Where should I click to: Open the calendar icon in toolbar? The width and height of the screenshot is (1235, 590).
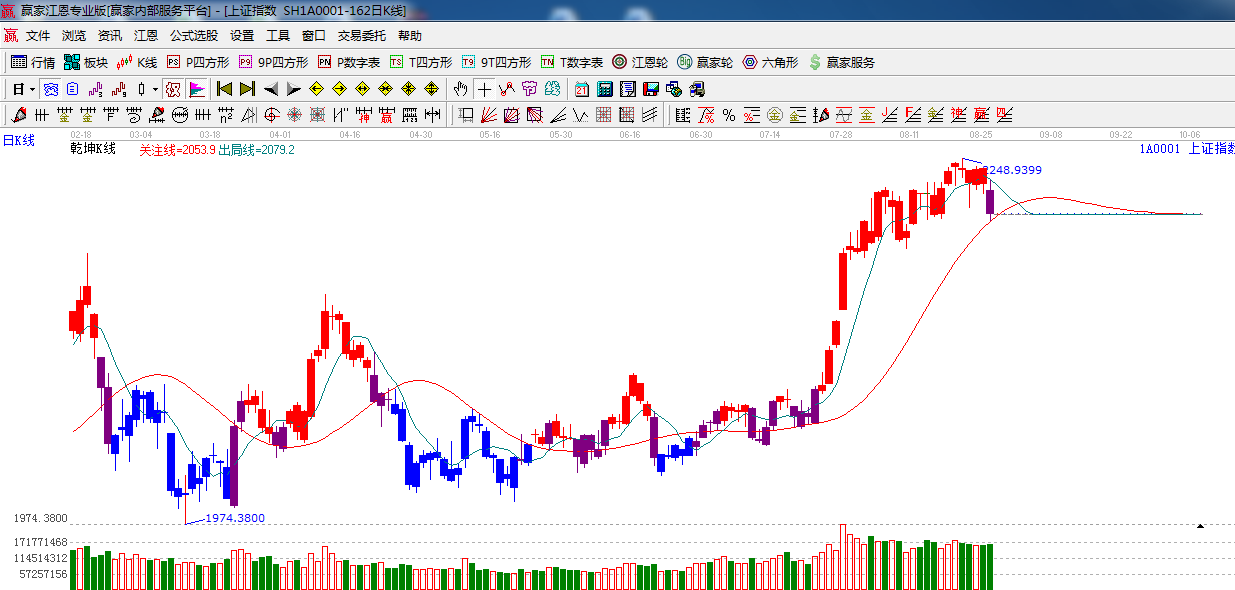tap(581, 89)
